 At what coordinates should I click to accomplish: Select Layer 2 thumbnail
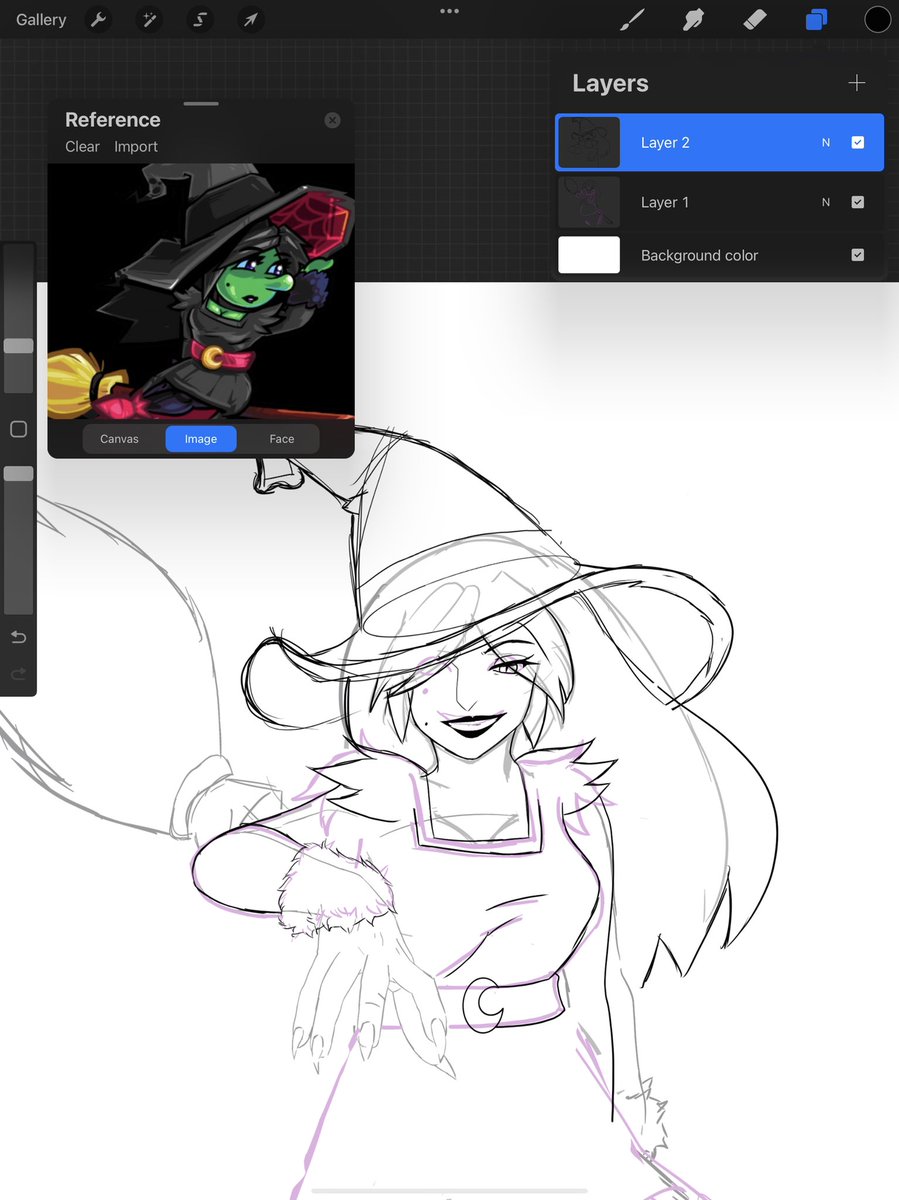click(589, 142)
